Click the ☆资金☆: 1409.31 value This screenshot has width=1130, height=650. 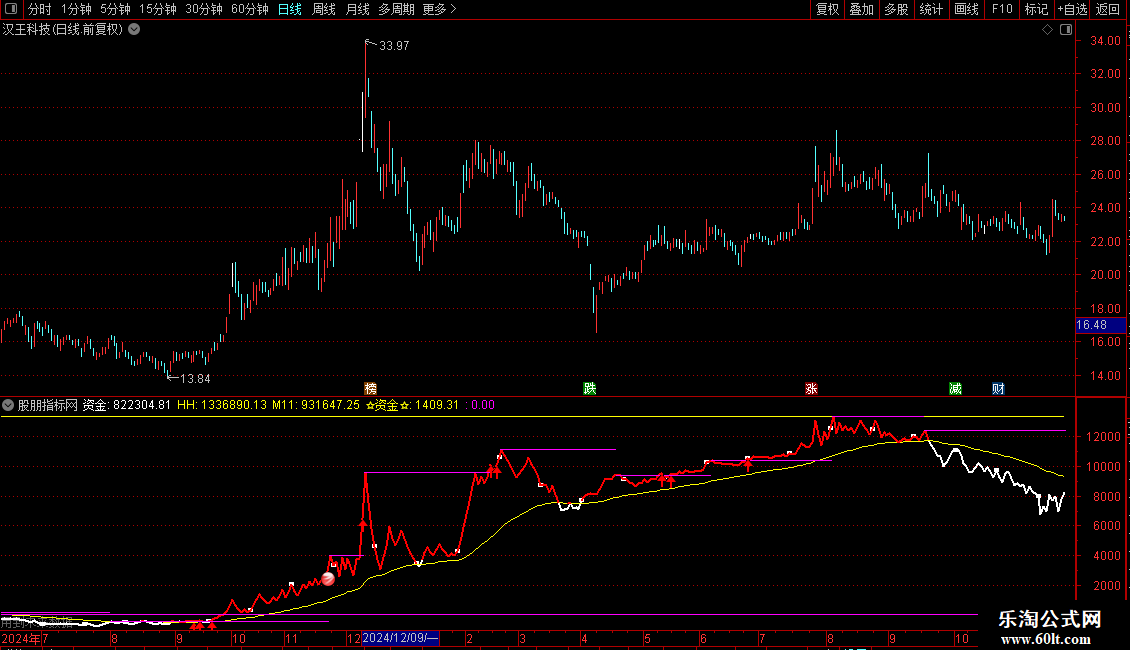412,405
